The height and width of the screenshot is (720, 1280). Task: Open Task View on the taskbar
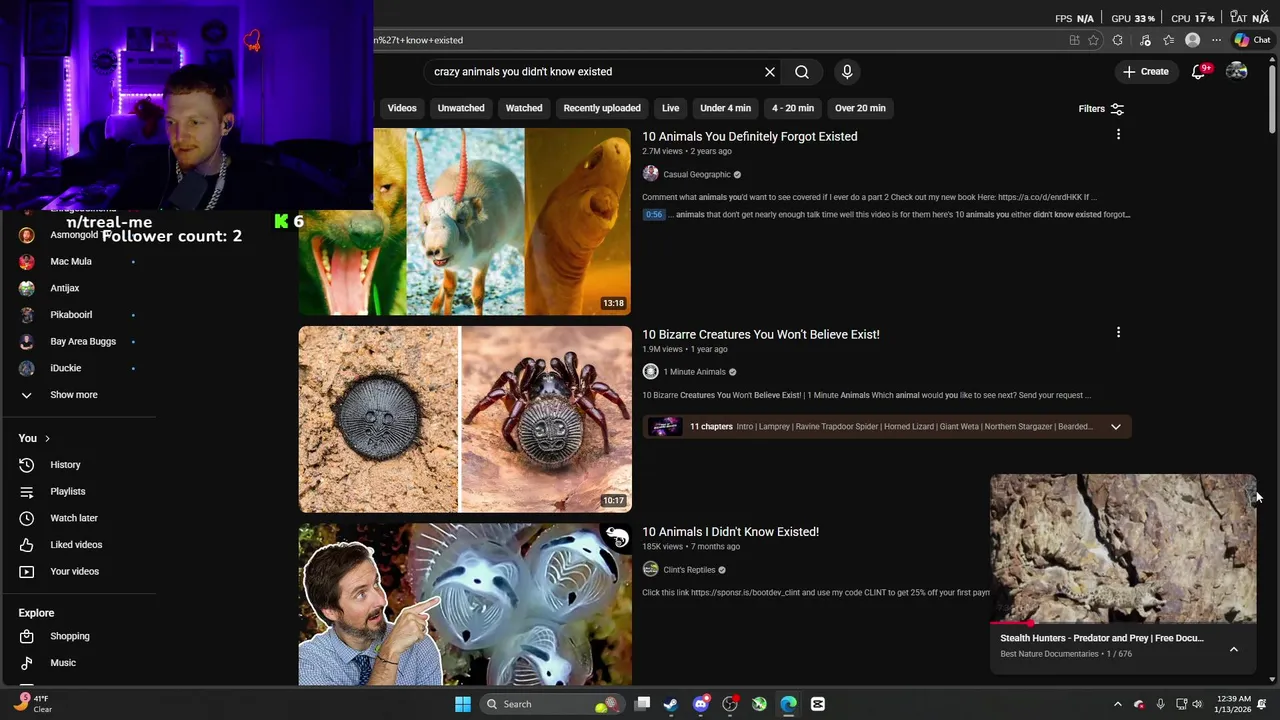point(643,704)
